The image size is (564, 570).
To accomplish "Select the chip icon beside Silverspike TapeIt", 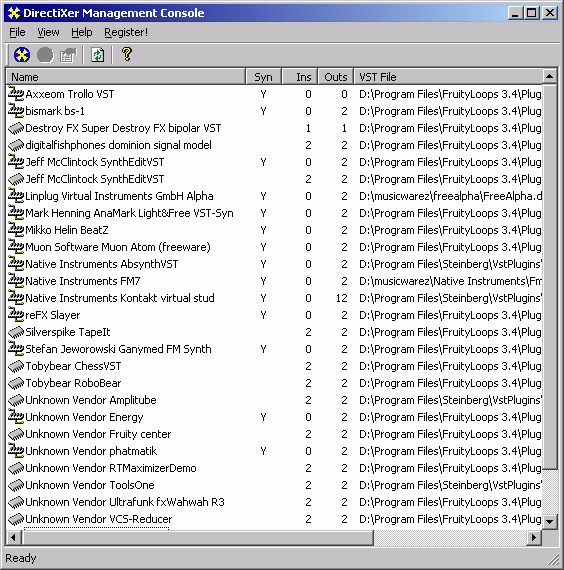I will coord(16,332).
